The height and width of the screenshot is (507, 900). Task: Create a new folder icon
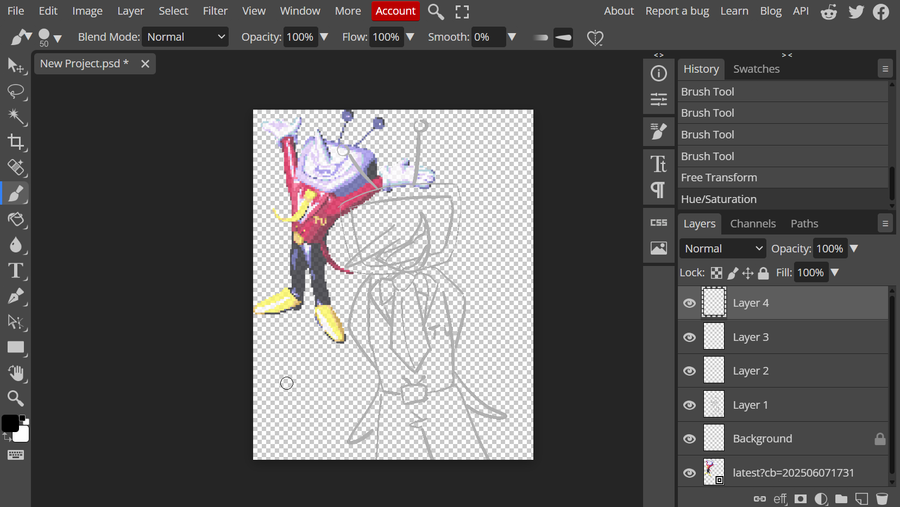click(x=841, y=498)
